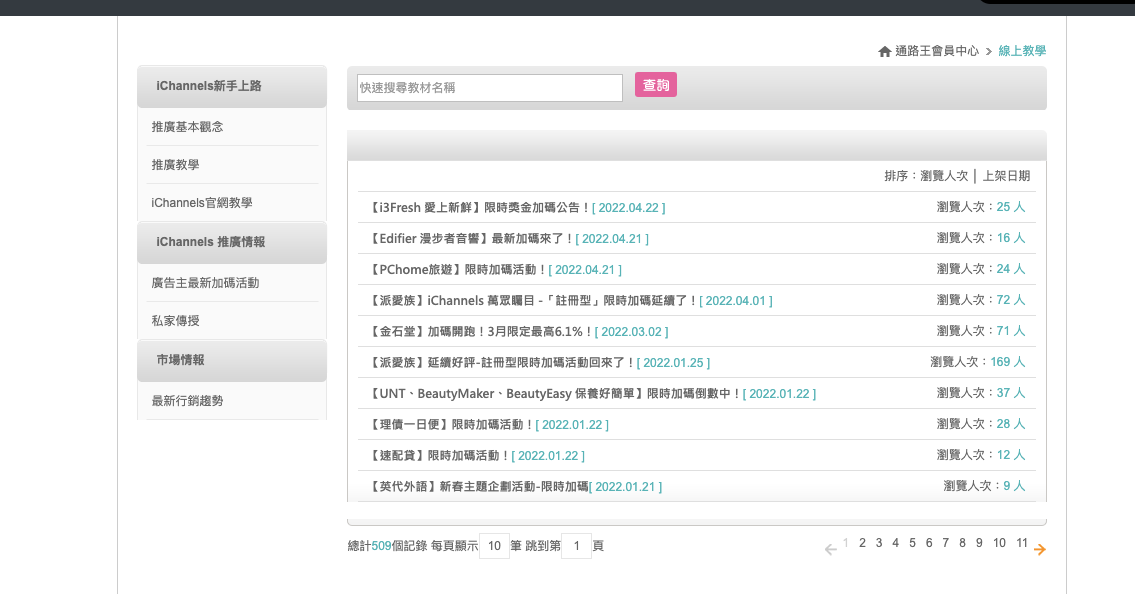The image size is (1135, 594).
Task: Click the 169 人 view count
Action: click(x=1008, y=362)
